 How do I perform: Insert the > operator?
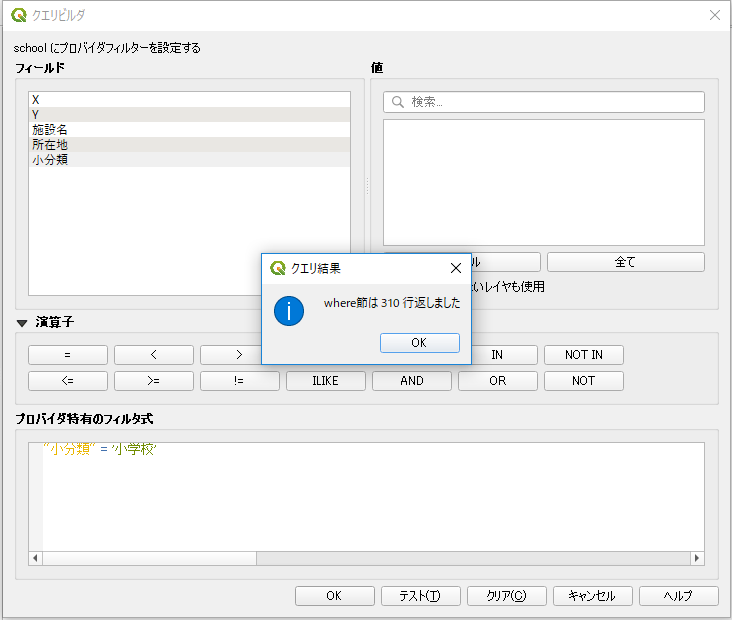231,355
